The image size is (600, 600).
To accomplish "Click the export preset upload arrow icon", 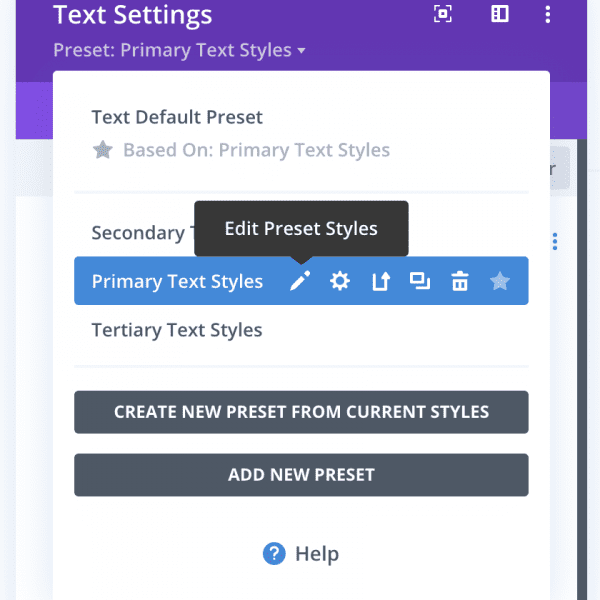I will [x=380, y=281].
